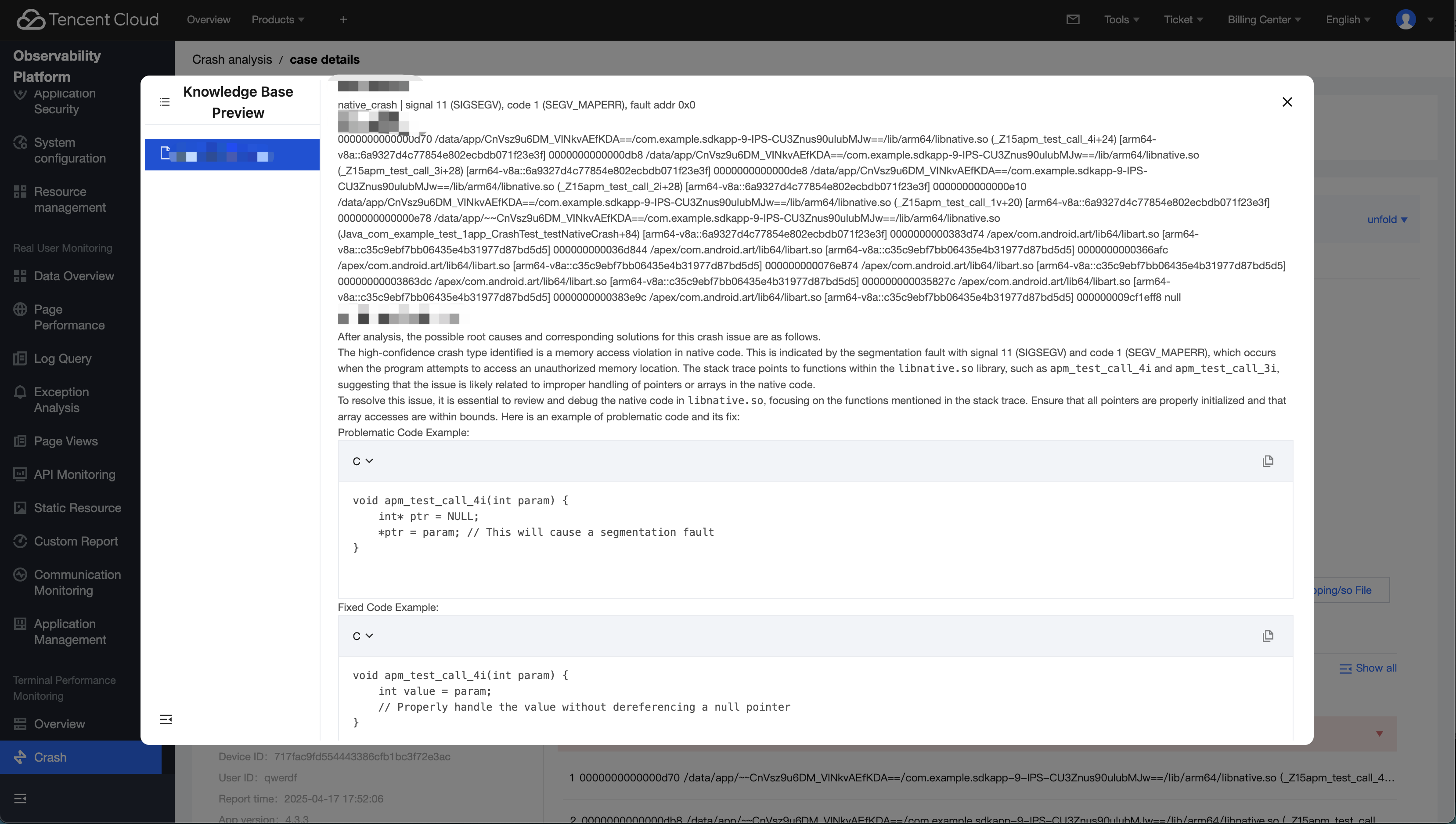
Task: Click the Tencent Cloud logo
Action: pos(88,20)
